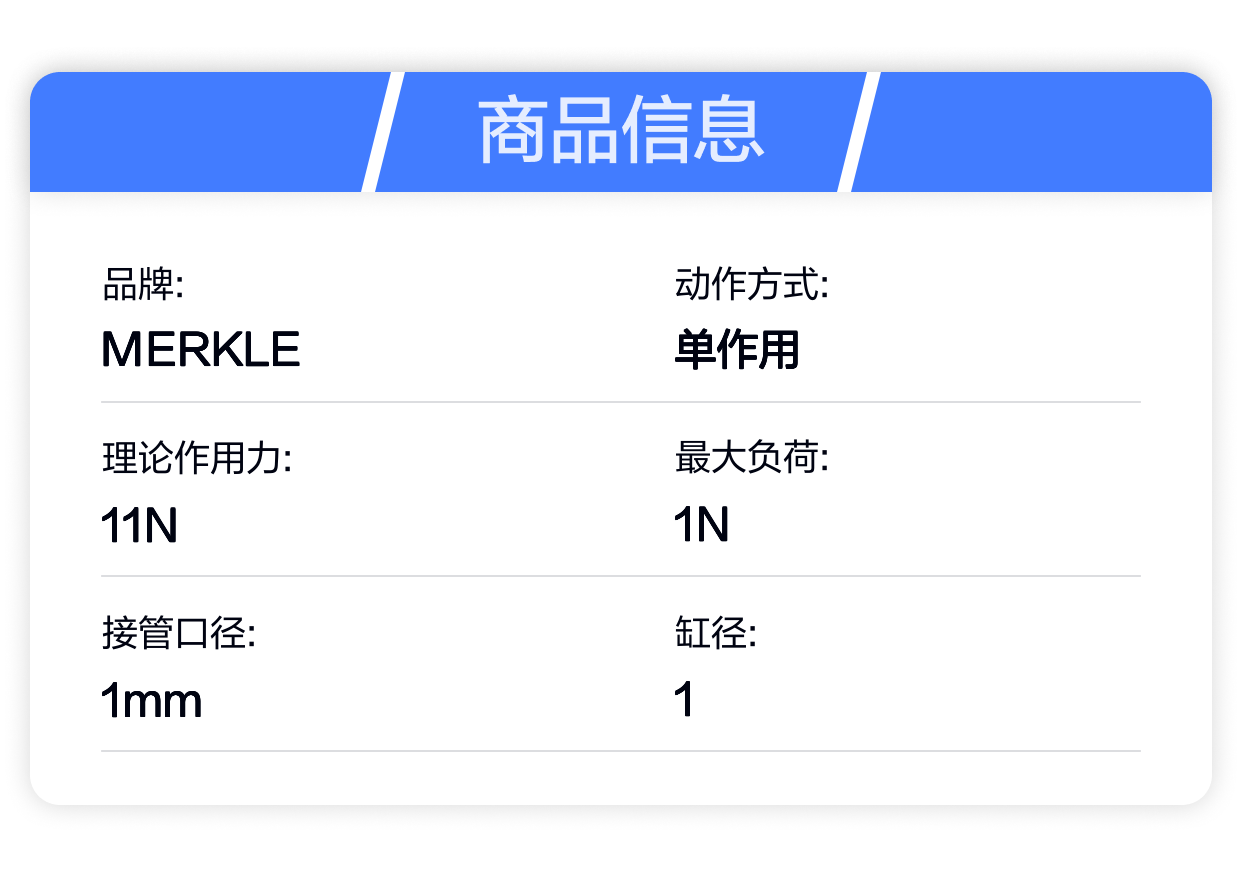
Task: Click the left white slash in the blue header
Action: coord(382,132)
